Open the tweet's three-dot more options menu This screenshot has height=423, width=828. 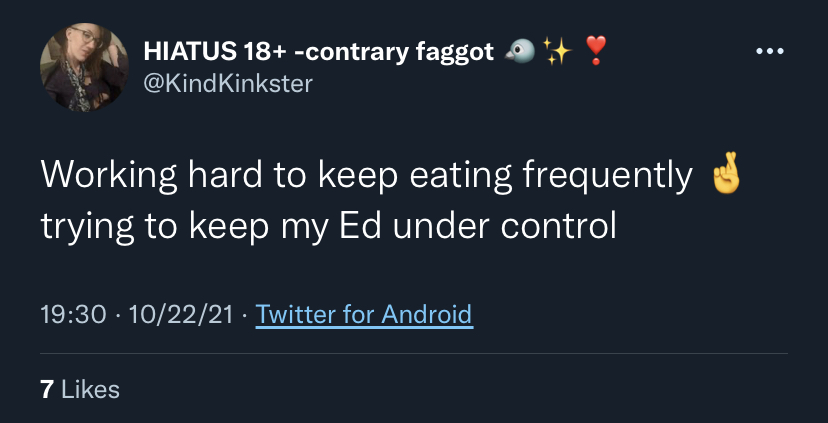pos(770,52)
